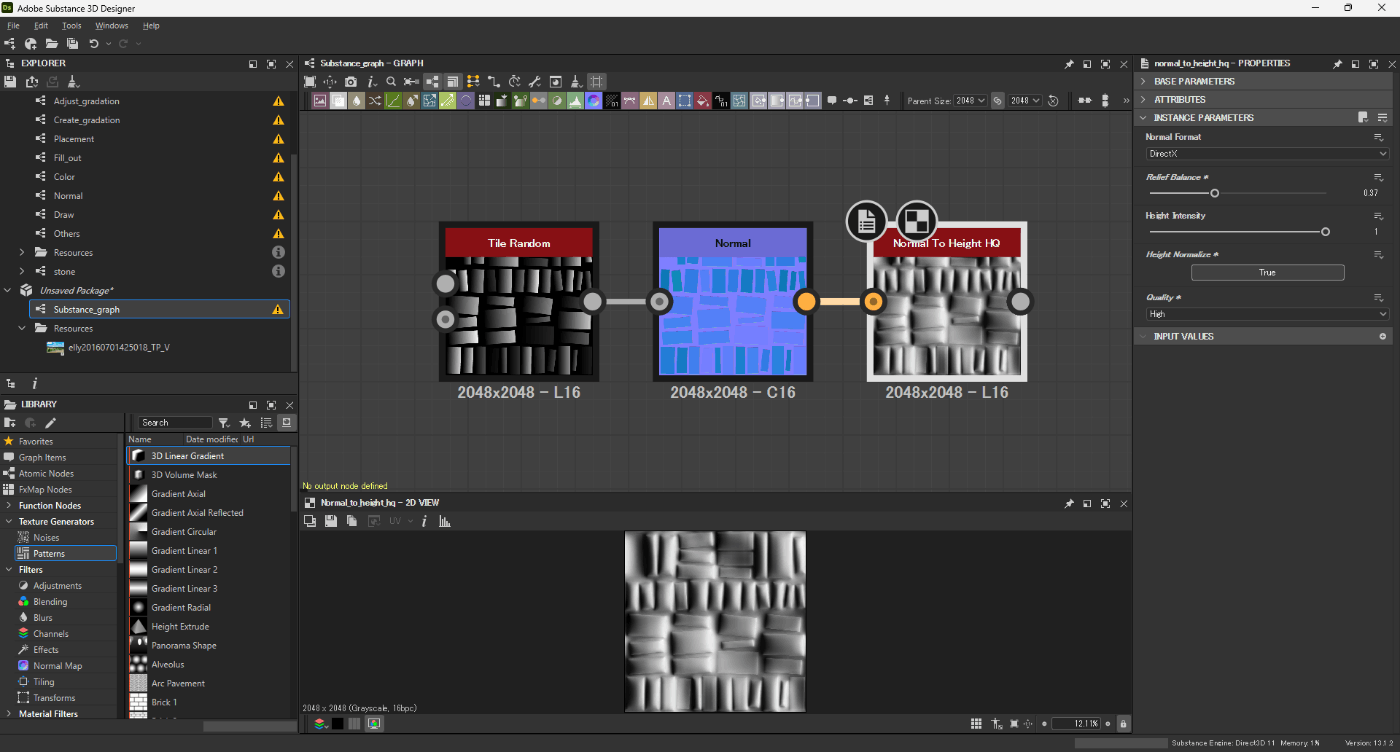Toggle tiling grid display in 2D view

tap(976, 723)
